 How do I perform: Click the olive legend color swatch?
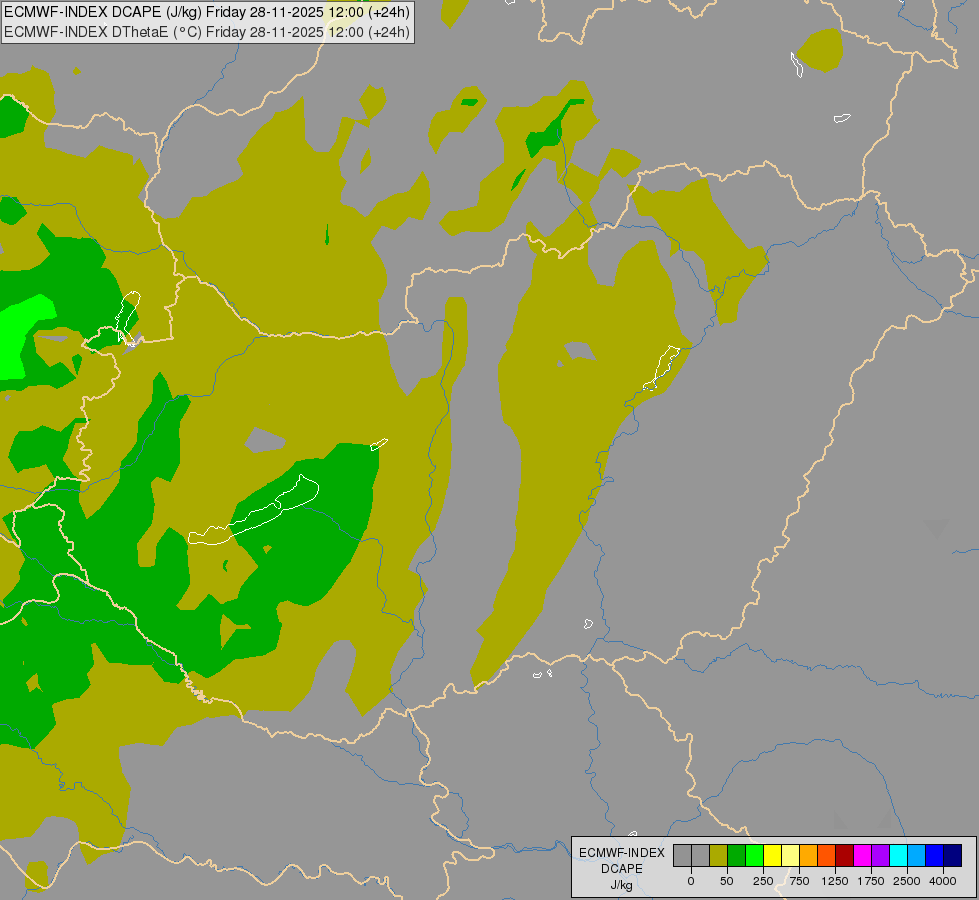coord(719,856)
